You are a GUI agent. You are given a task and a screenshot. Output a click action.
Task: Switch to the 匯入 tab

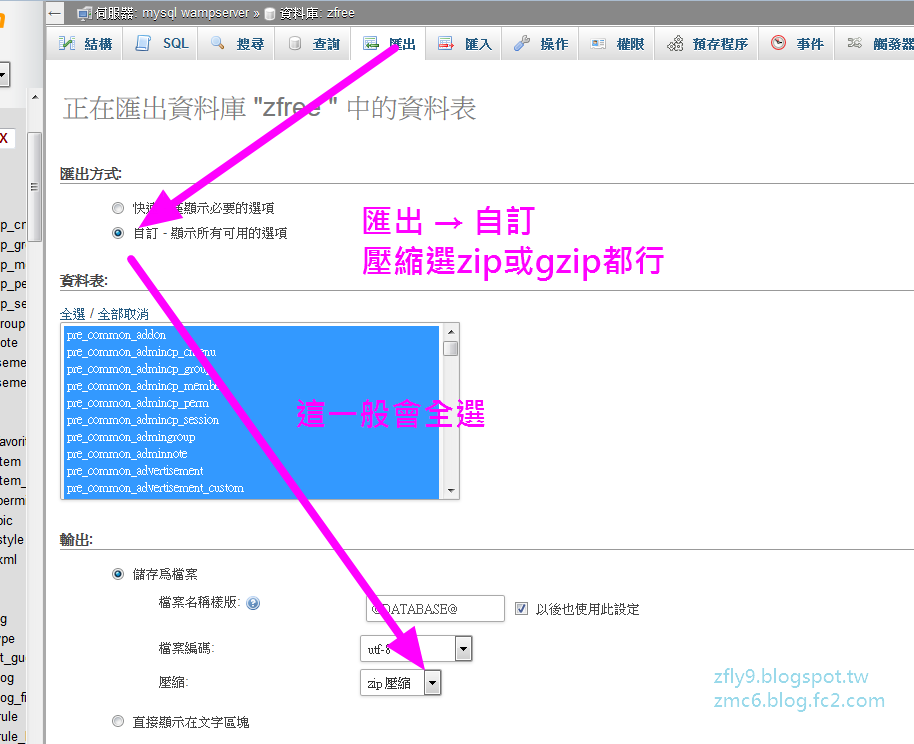pyautogui.click(x=464, y=44)
